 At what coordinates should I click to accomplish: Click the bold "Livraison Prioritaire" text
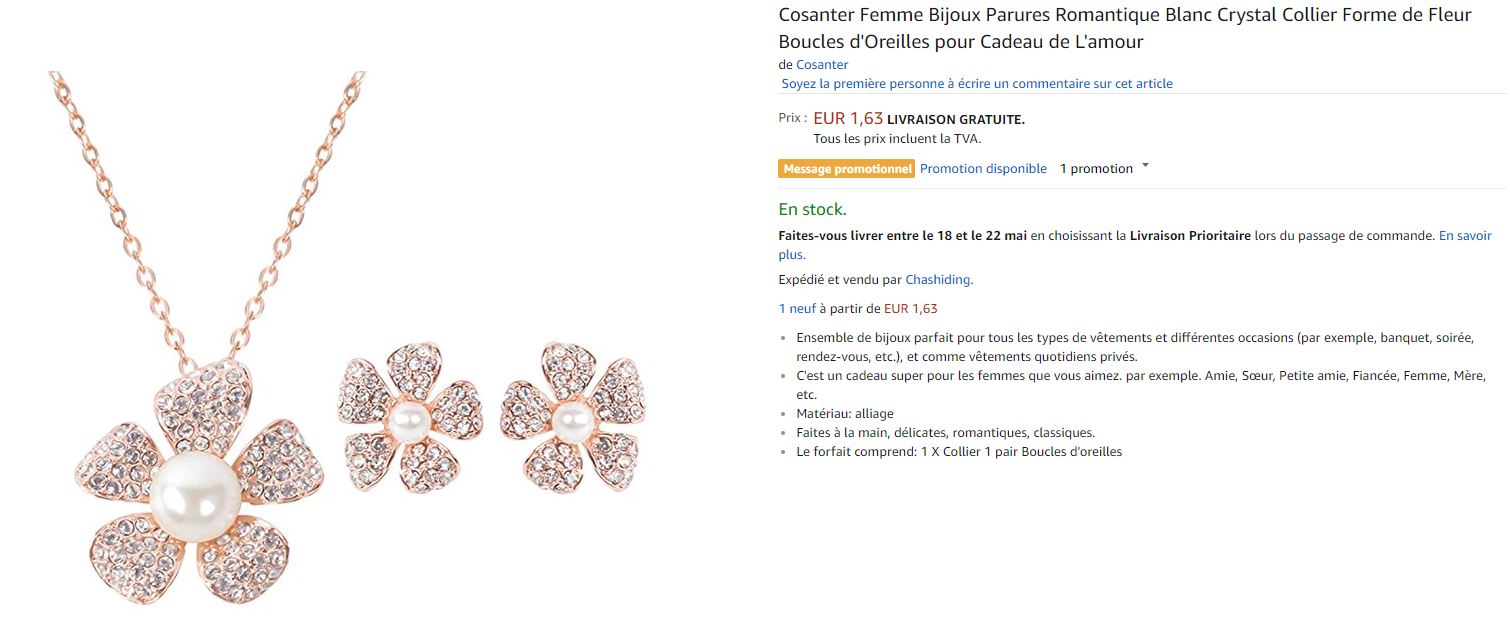tap(1190, 236)
